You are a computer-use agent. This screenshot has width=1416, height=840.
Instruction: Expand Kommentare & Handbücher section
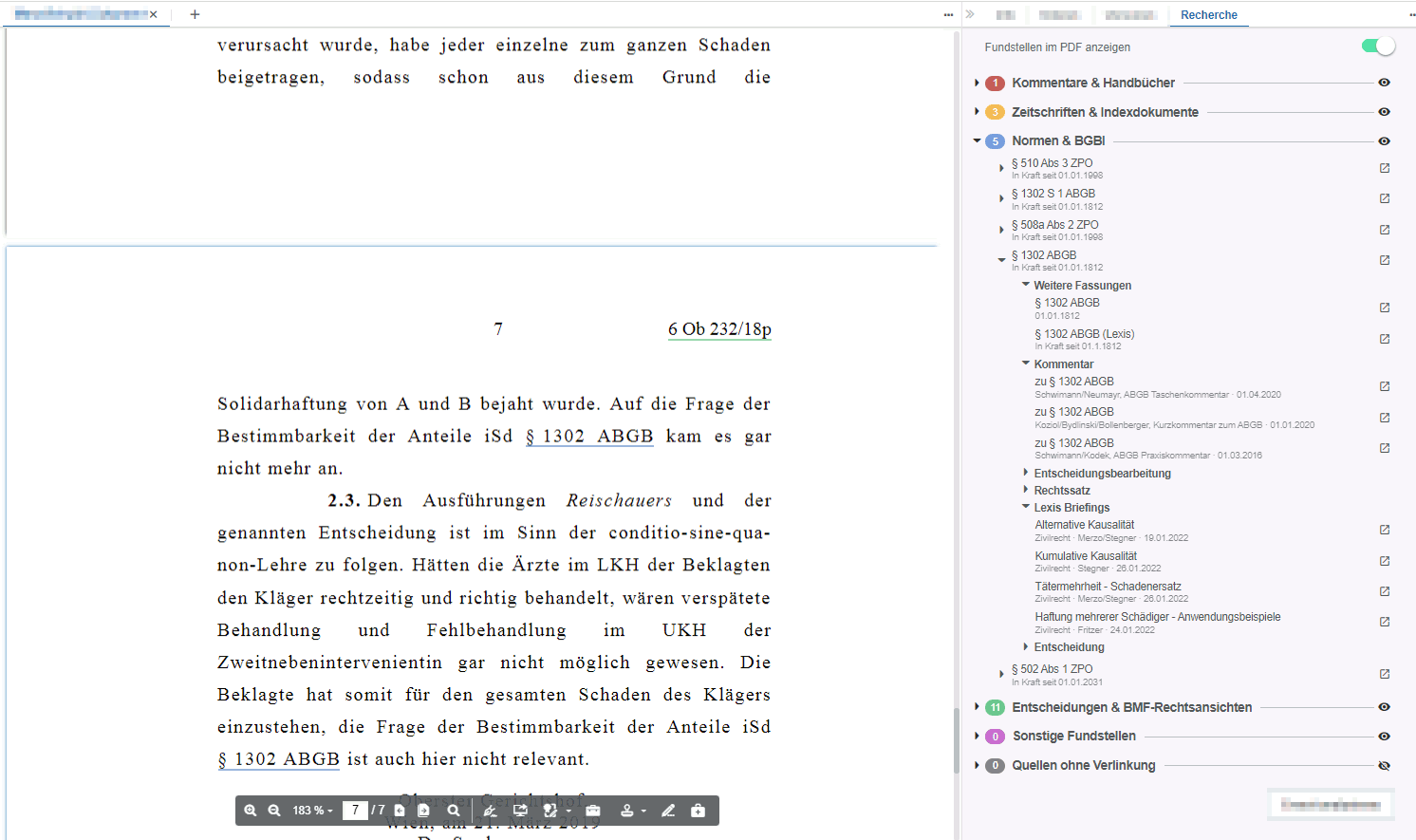coord(977,83)
